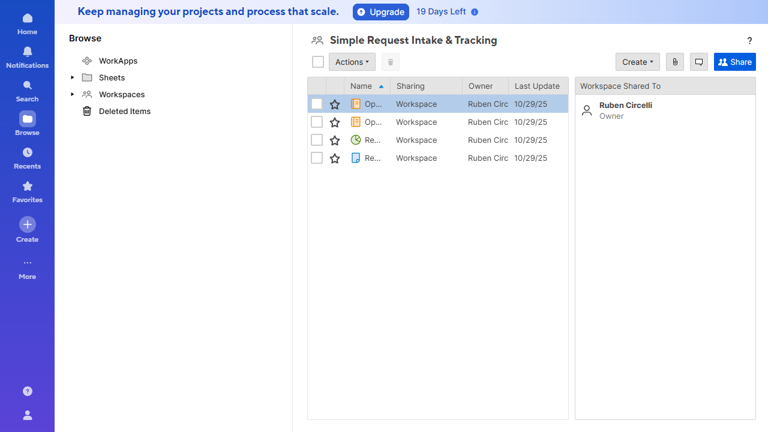Viewport: 768px width, 432px height.
Task: Open Recents clock icon
Action: [x=27, y=153]
